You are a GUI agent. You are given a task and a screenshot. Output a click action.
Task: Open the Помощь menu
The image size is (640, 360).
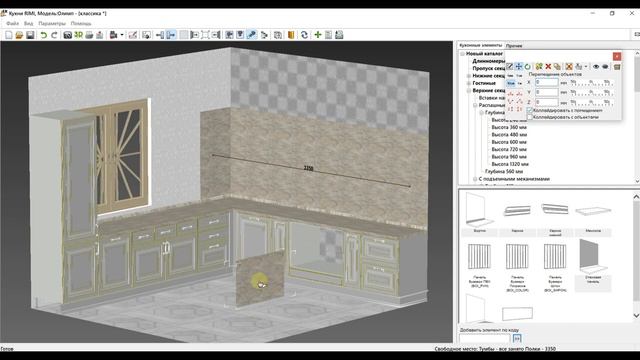pyautogui.click(x=81, y=24)
